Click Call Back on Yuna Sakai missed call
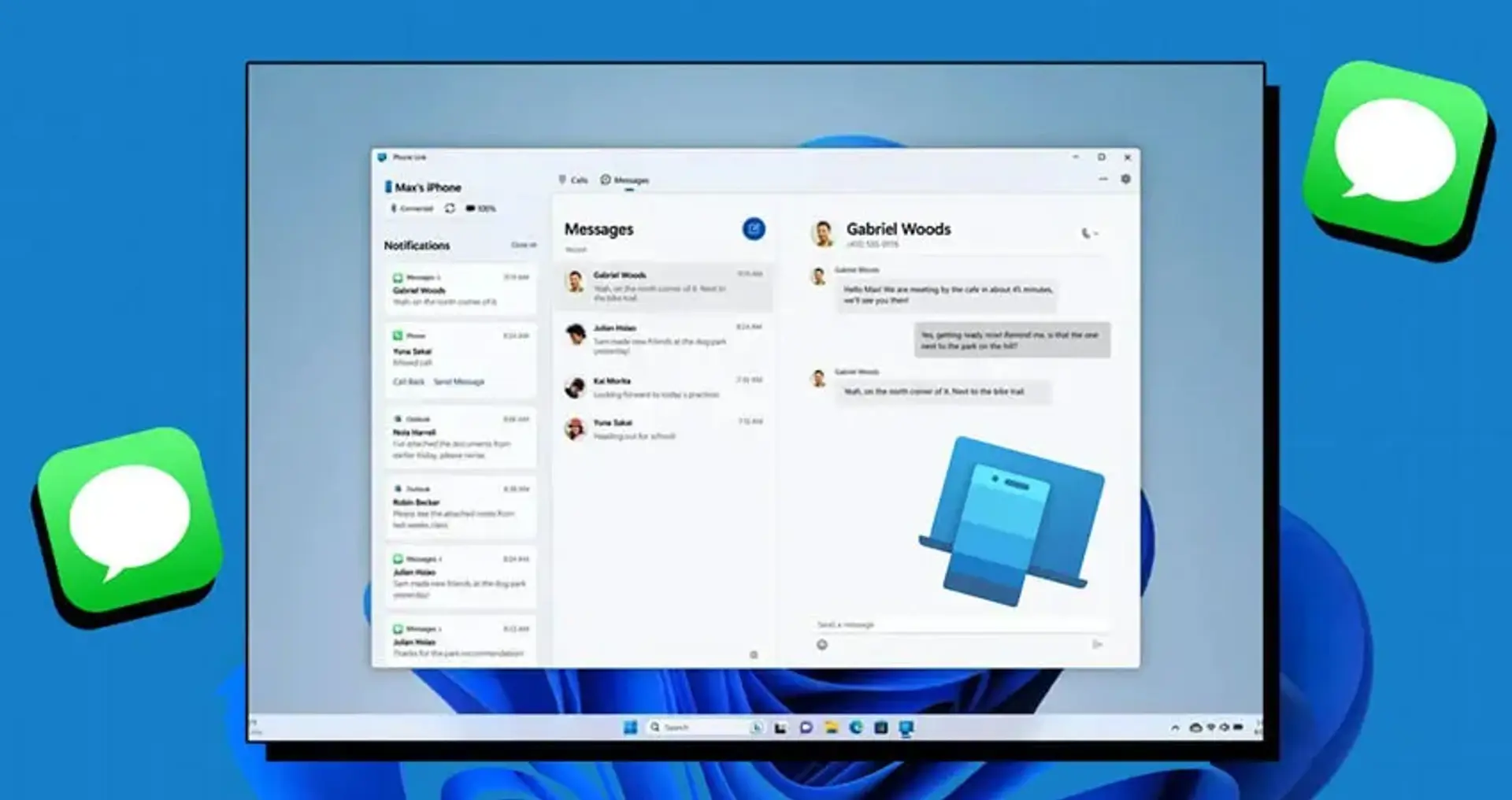The width and height of the screenshot is (1512, 800). point(409,382)
